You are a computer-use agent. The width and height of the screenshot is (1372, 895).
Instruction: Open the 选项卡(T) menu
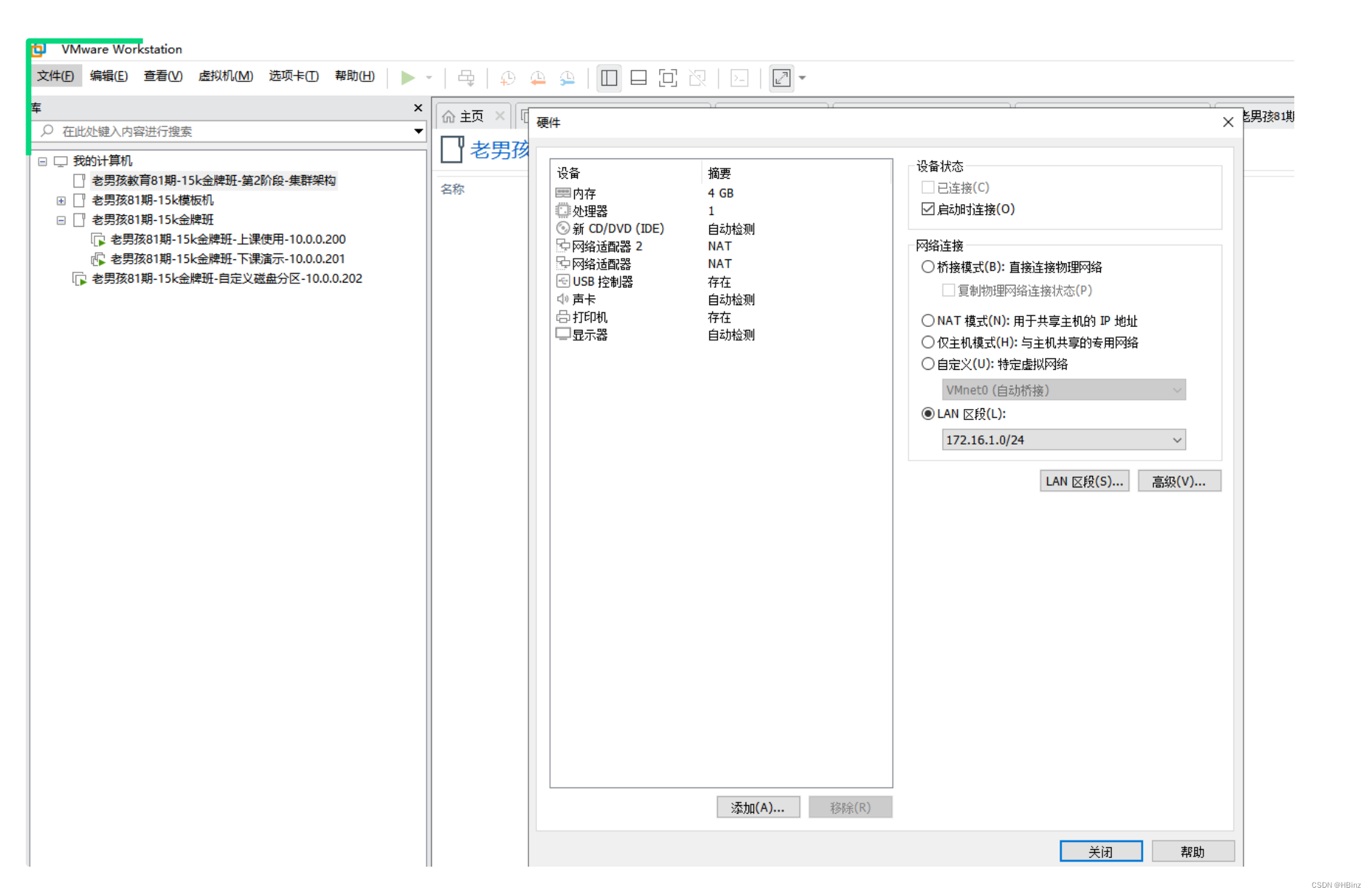(294, 76)
